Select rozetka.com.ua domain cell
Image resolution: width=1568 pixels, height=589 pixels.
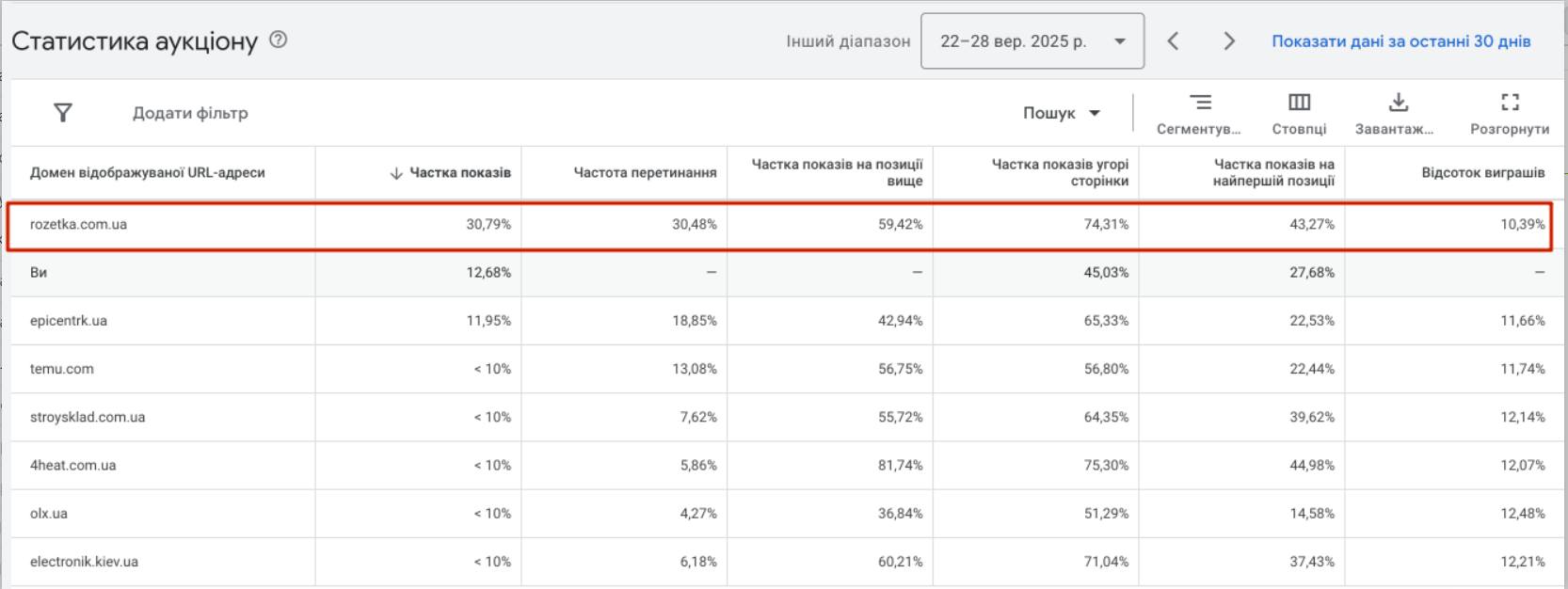78,225
